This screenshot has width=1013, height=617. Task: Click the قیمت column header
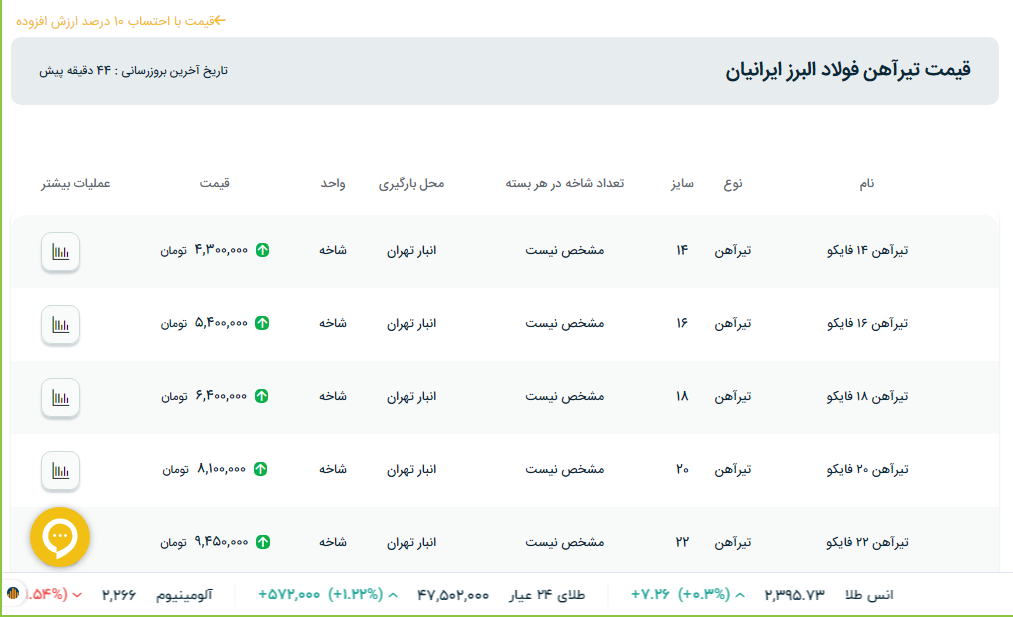pyautogui.click(x=214, y=184)
